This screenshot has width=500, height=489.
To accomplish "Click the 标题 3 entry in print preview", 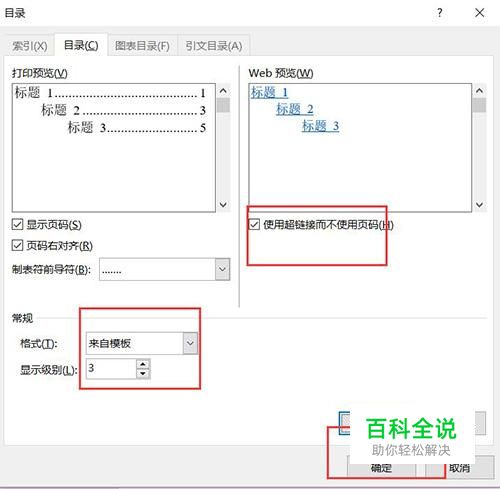I will (x=137, y=127).
